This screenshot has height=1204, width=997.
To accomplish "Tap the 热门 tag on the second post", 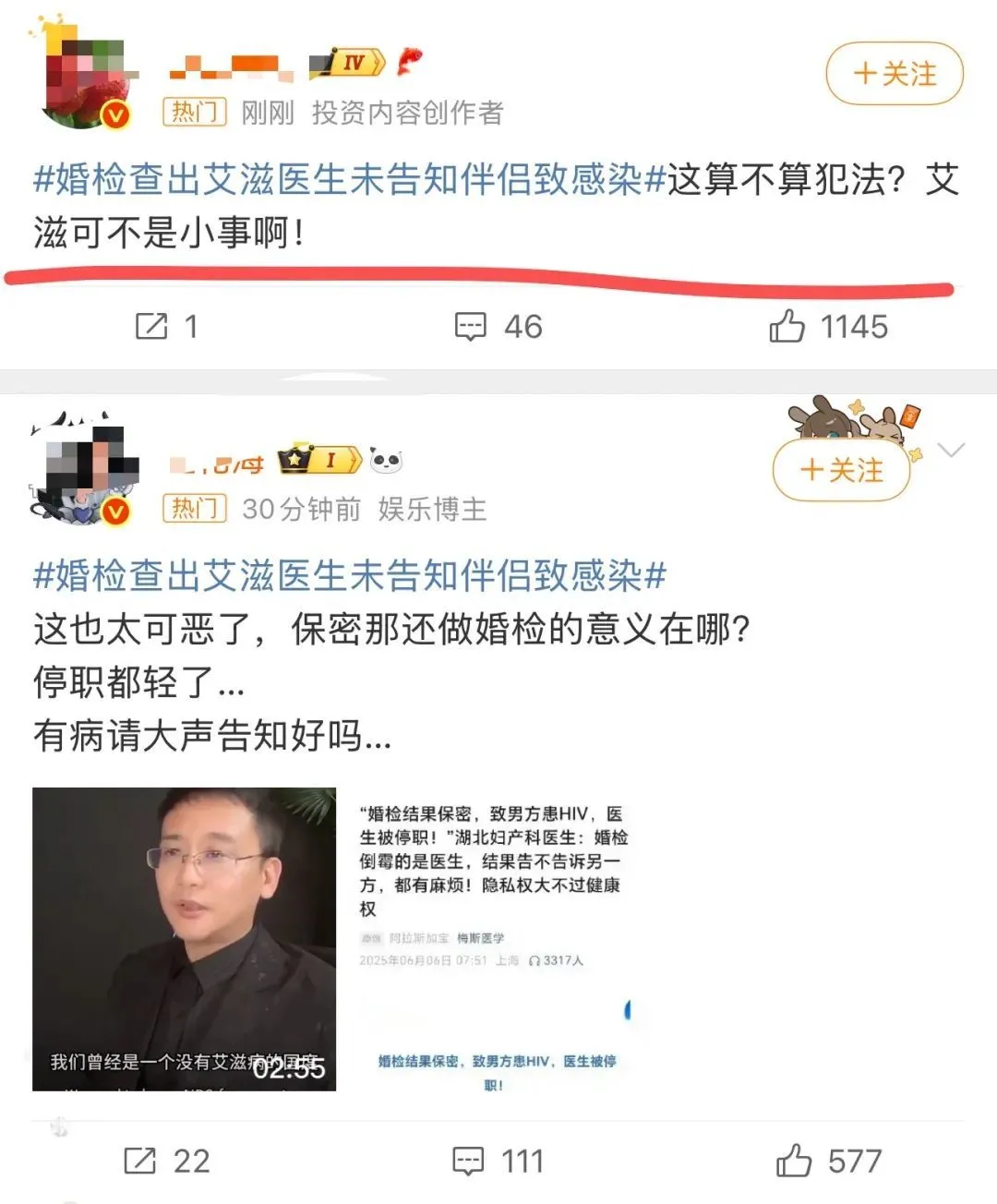I will coord(195,509).
